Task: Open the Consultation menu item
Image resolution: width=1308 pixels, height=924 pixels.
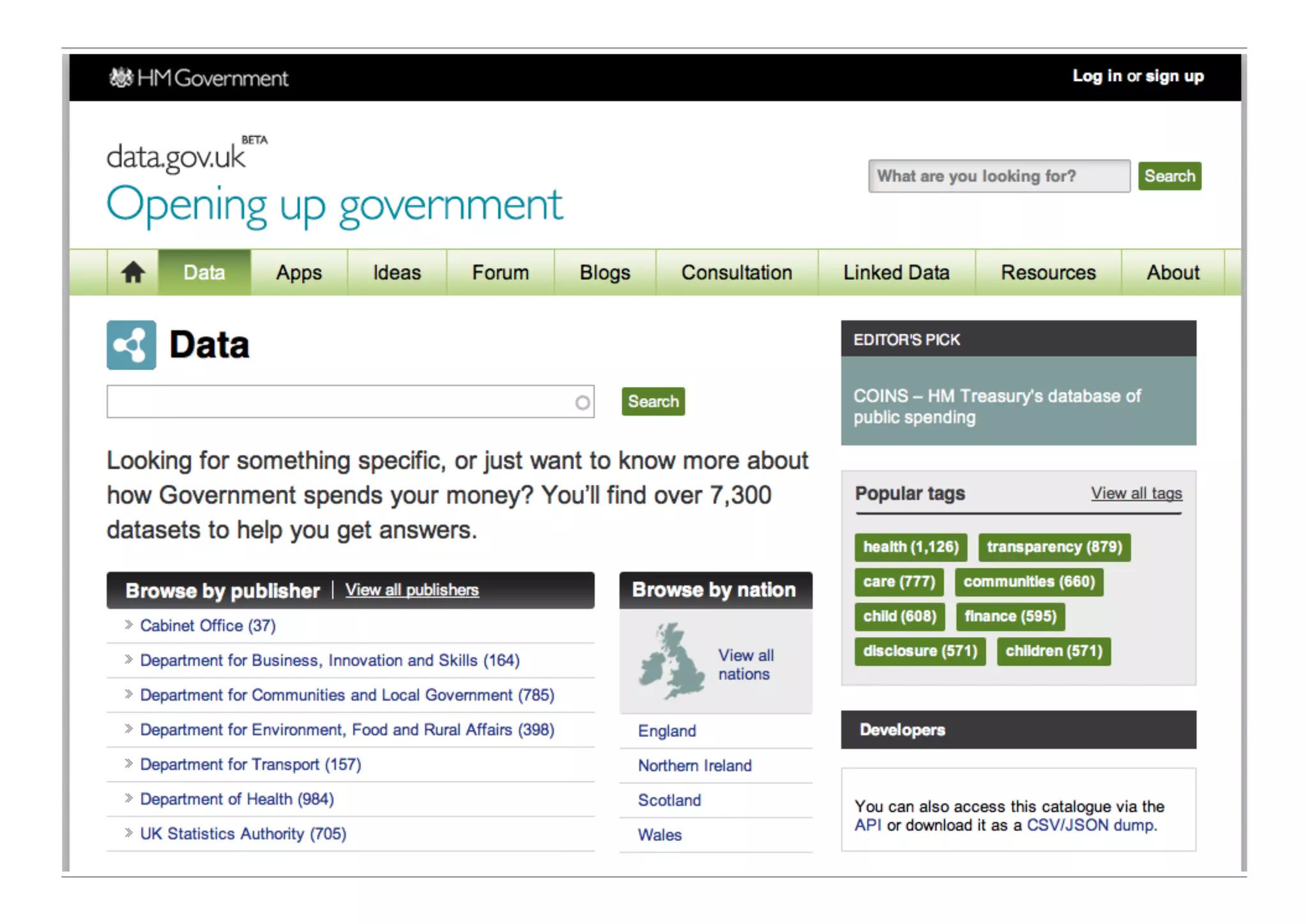Action: pos(736,273)
